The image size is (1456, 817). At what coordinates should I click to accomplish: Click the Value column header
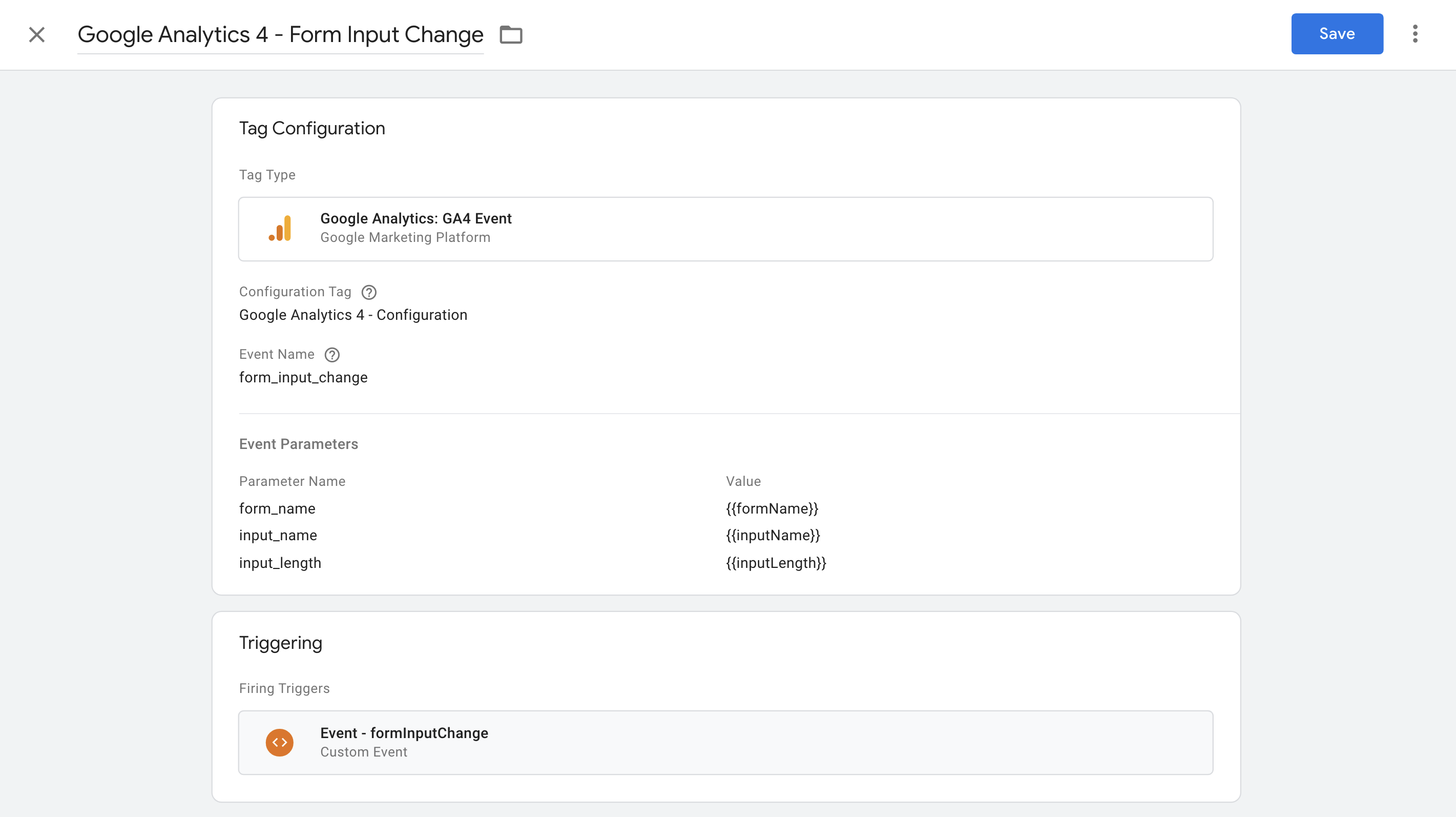point(743,482)
